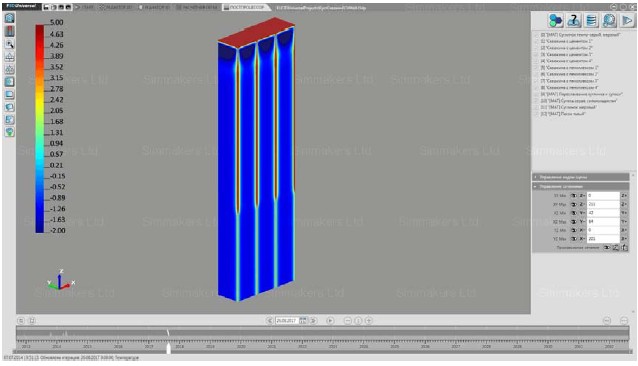638x366 pixels.
Task: Click the color scale legend toggle icon
Action: pyautogui.click(x=9, y=31)
